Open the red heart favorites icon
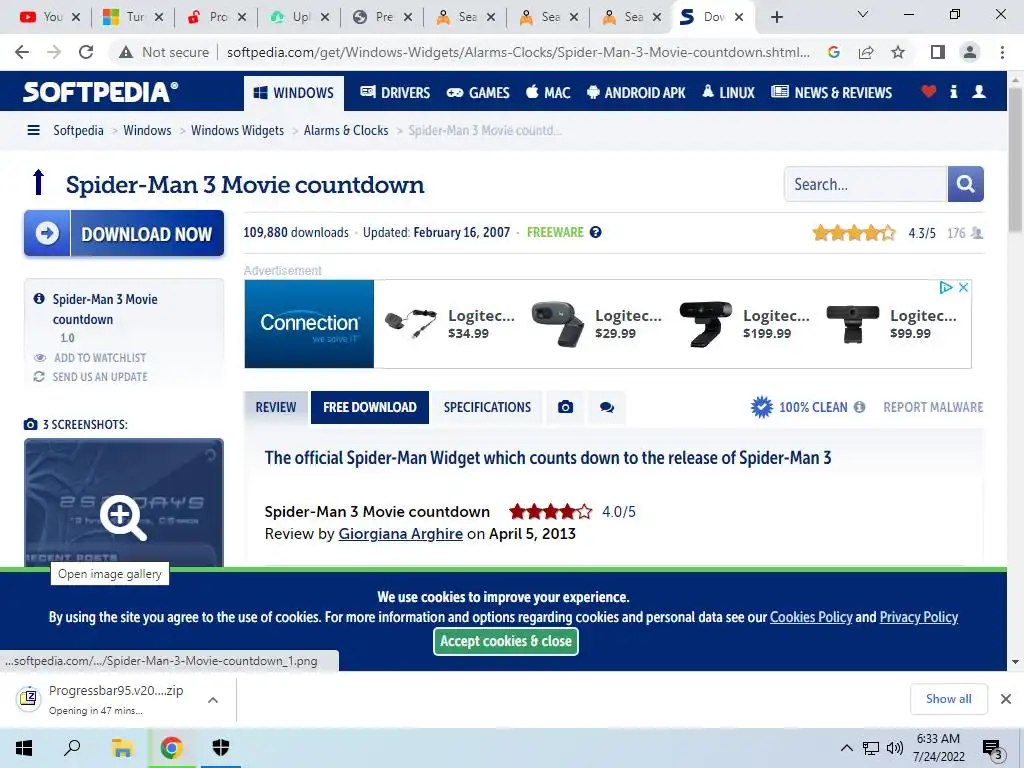 (x=928, y=92)
